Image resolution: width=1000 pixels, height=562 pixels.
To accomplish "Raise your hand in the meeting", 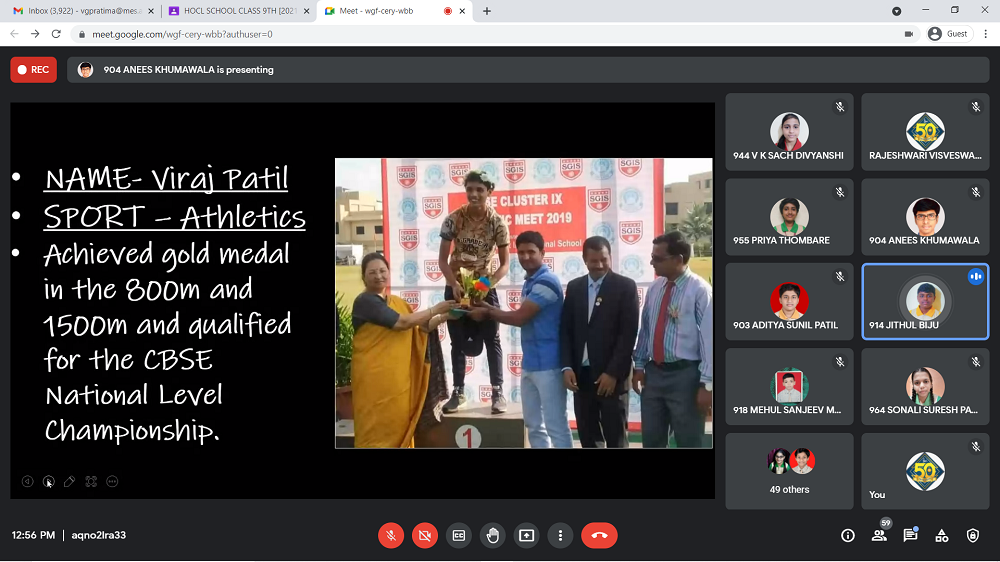I will 493,535.
